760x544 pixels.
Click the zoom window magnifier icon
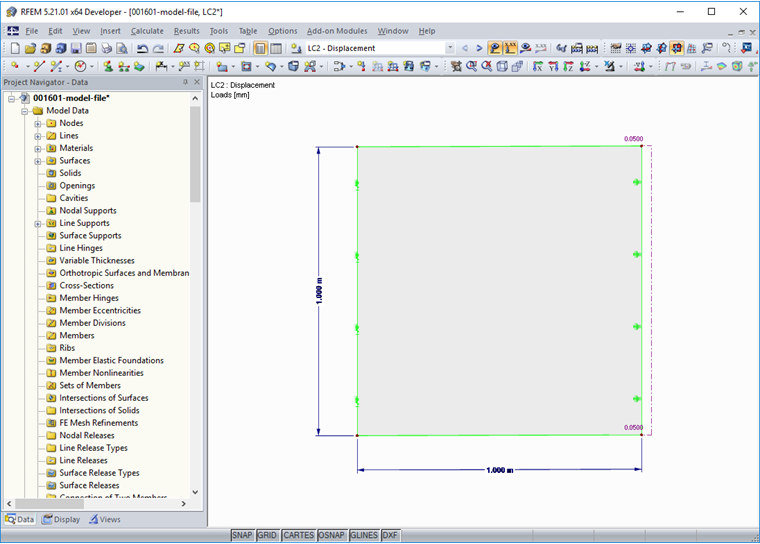[471, 66]
